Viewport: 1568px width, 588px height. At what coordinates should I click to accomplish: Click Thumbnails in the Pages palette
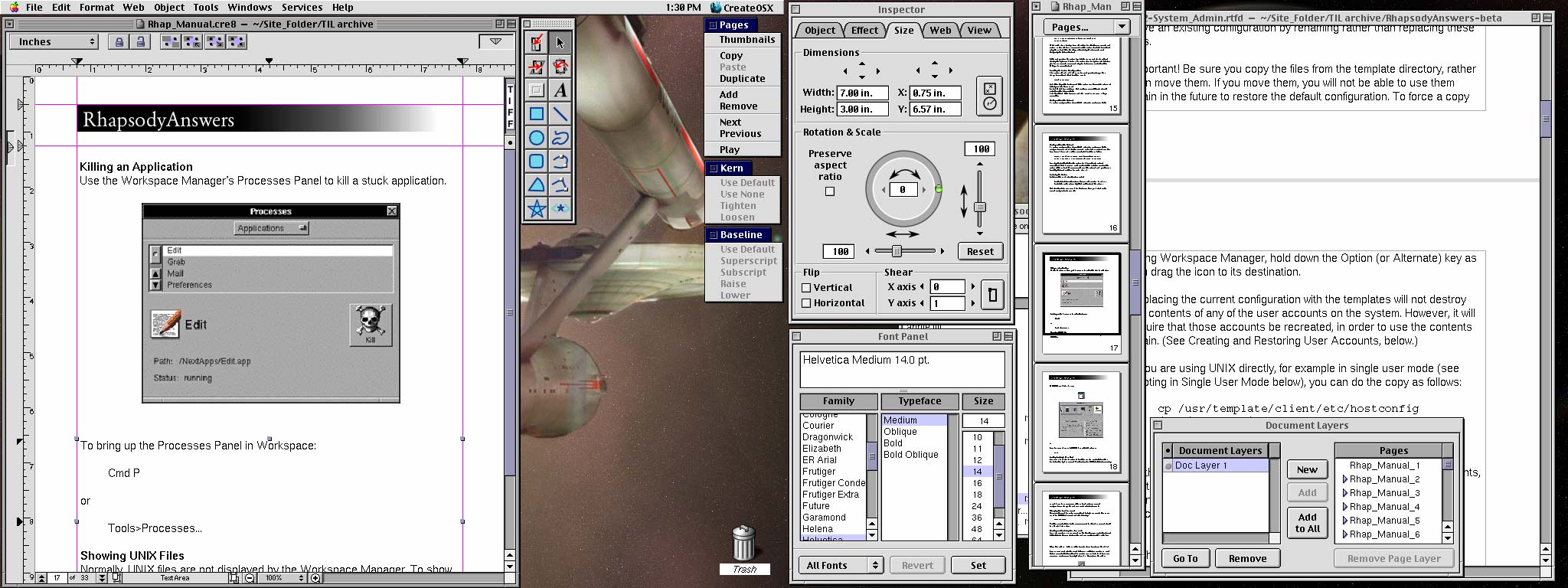(x=746, y=40)
